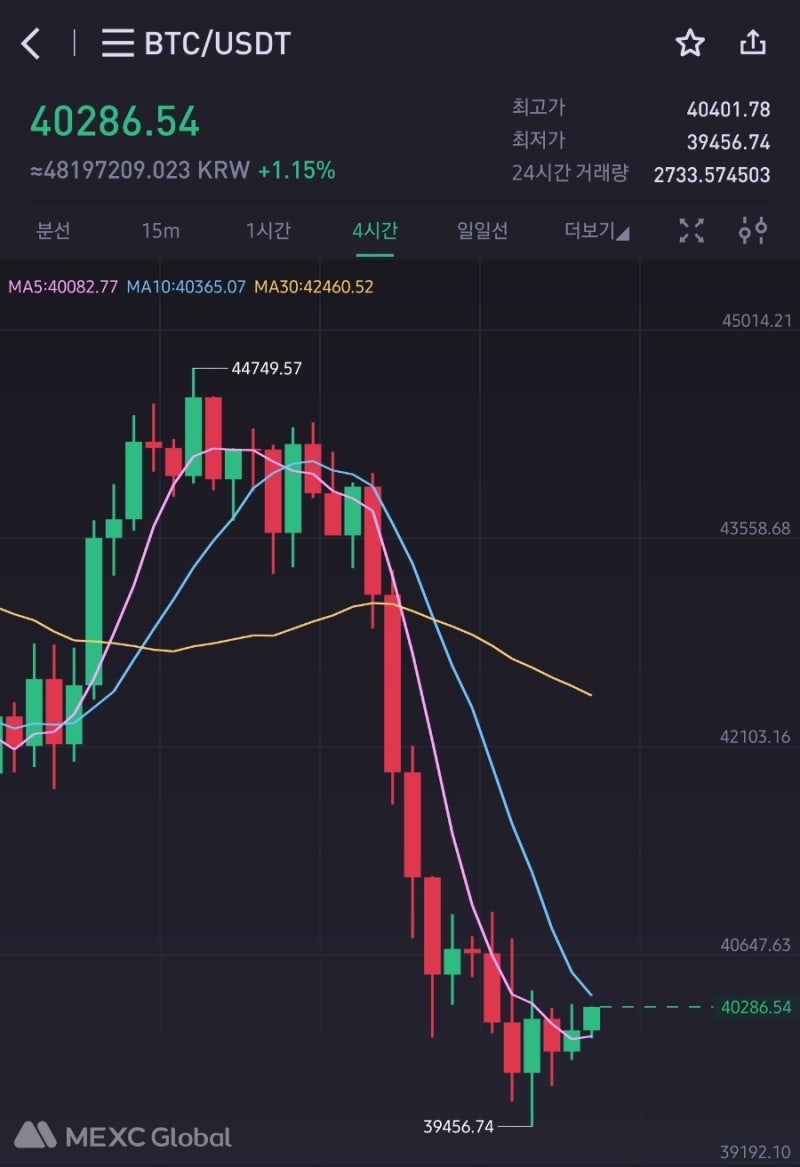Screen dimensions: 800x1167
Task: Tap the back arrow icon
Action: (x=32, y=43)
